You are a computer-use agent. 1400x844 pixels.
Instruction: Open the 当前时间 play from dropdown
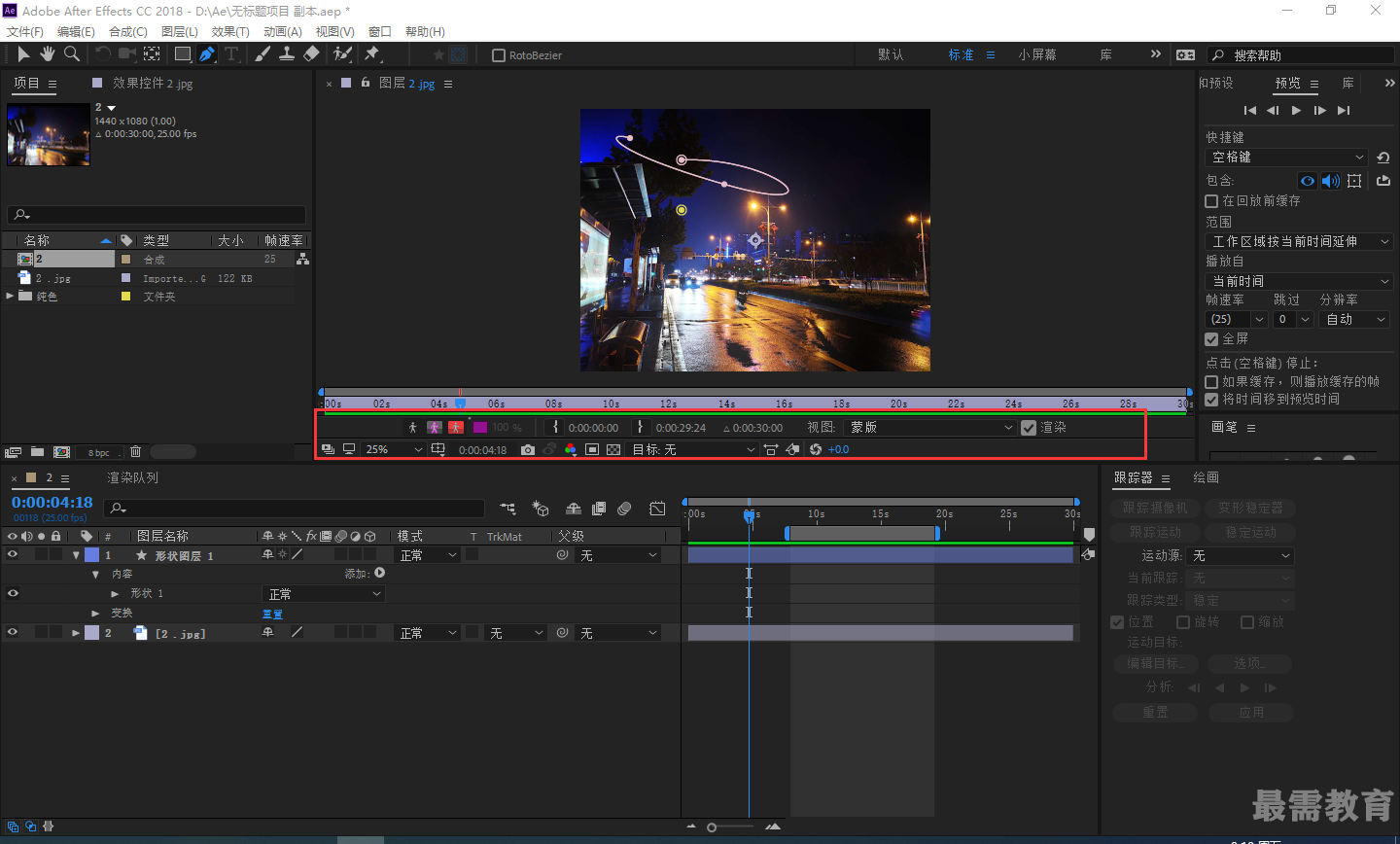click(1300, 281)
